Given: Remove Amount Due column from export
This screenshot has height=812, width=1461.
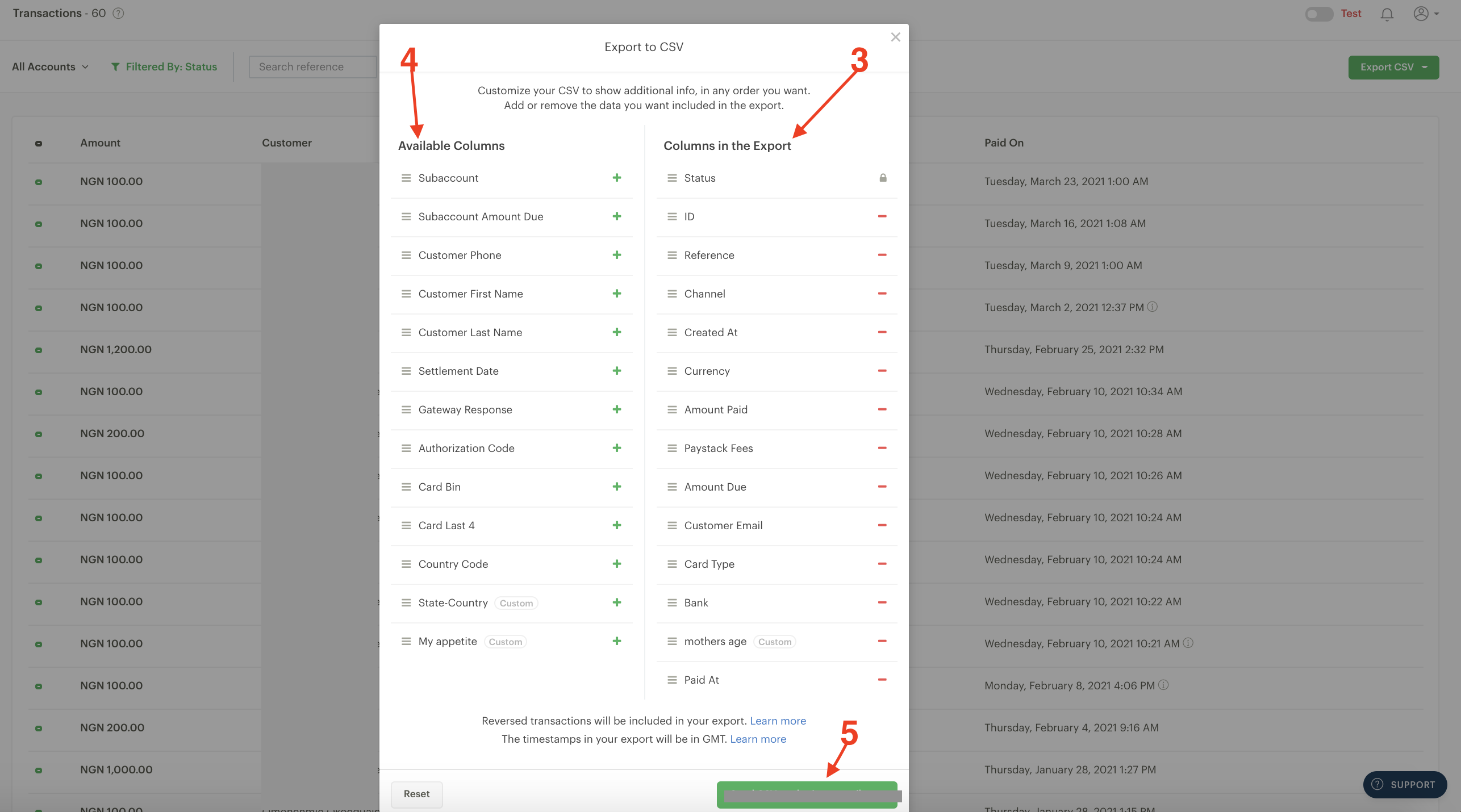Looking at the screenshot, I should point(882,487).
